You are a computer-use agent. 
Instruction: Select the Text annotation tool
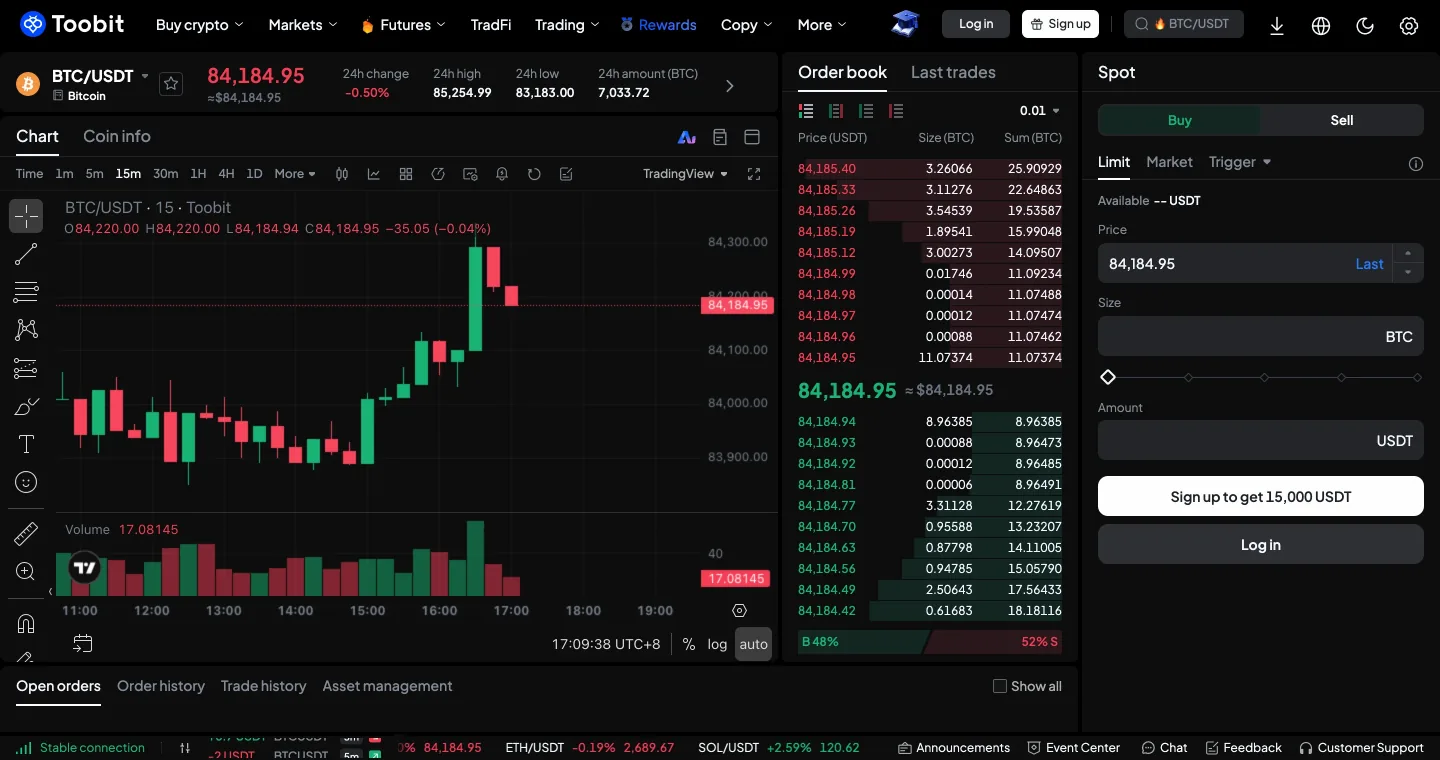26,444
